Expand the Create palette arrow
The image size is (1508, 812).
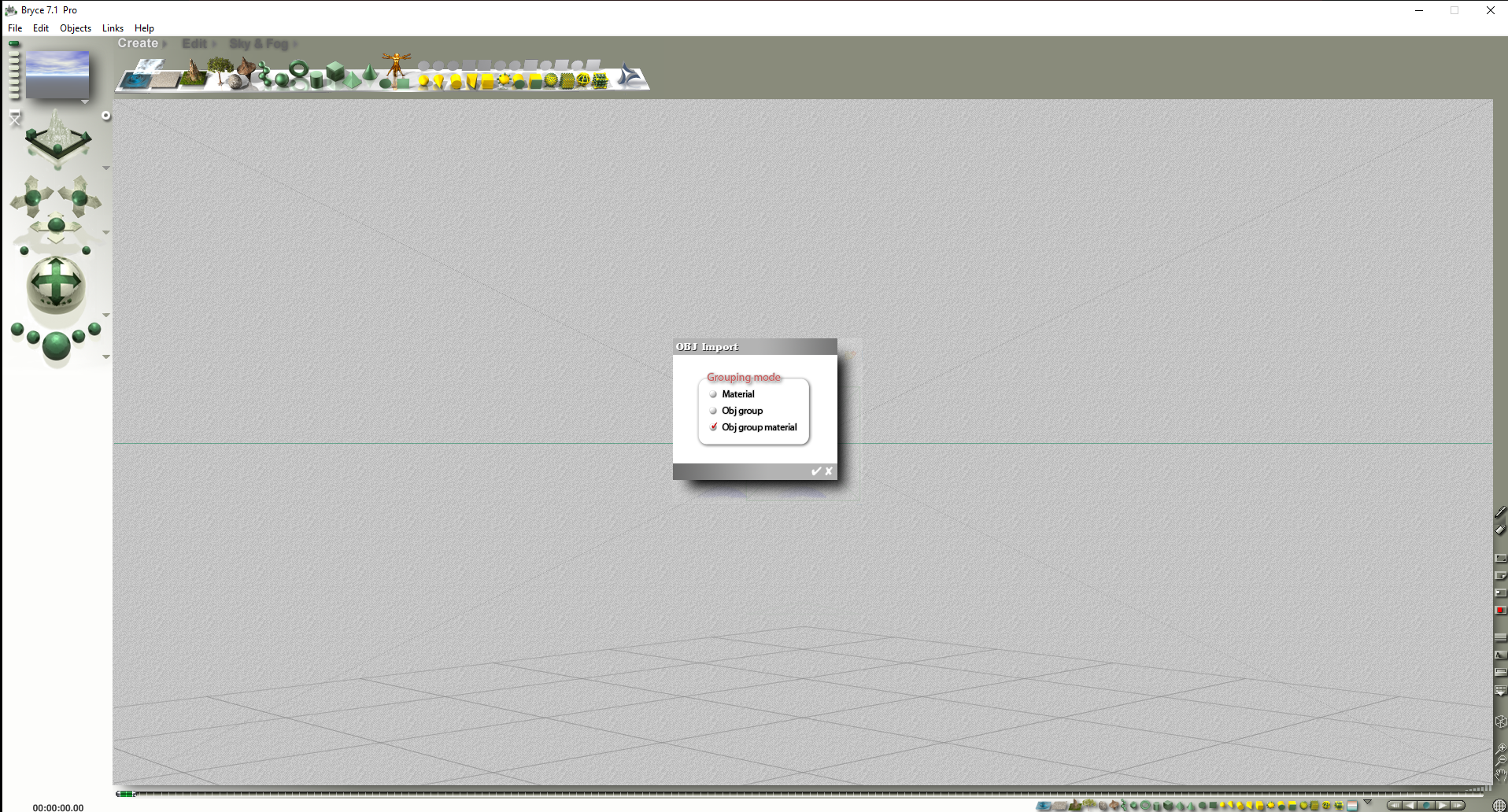click(165, 44)
